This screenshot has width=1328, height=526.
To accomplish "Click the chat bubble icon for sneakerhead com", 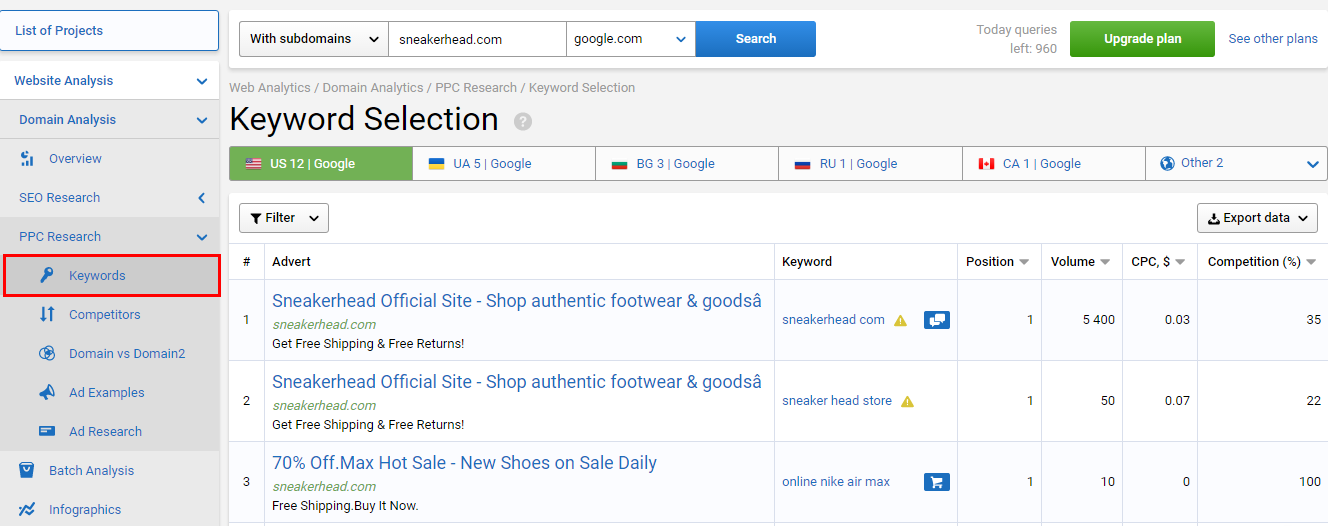I will (937, 320).
